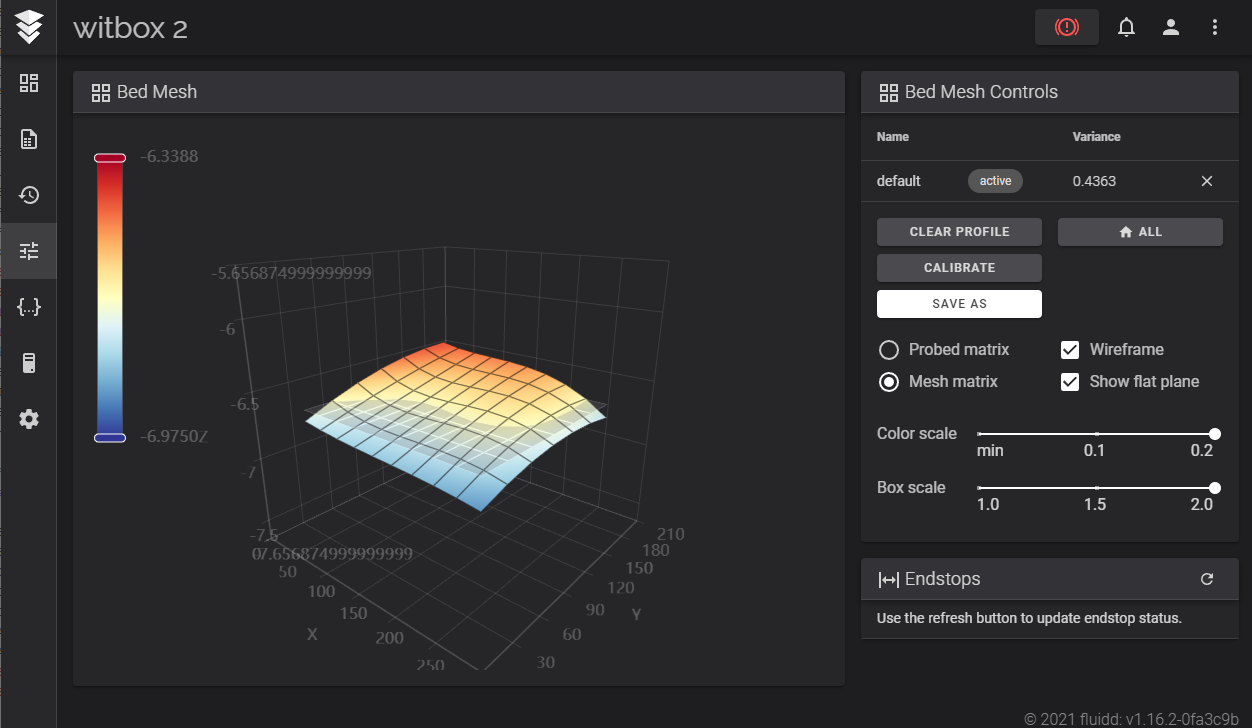
Task: Click the min label of Color scale
Action: point(990,451)
